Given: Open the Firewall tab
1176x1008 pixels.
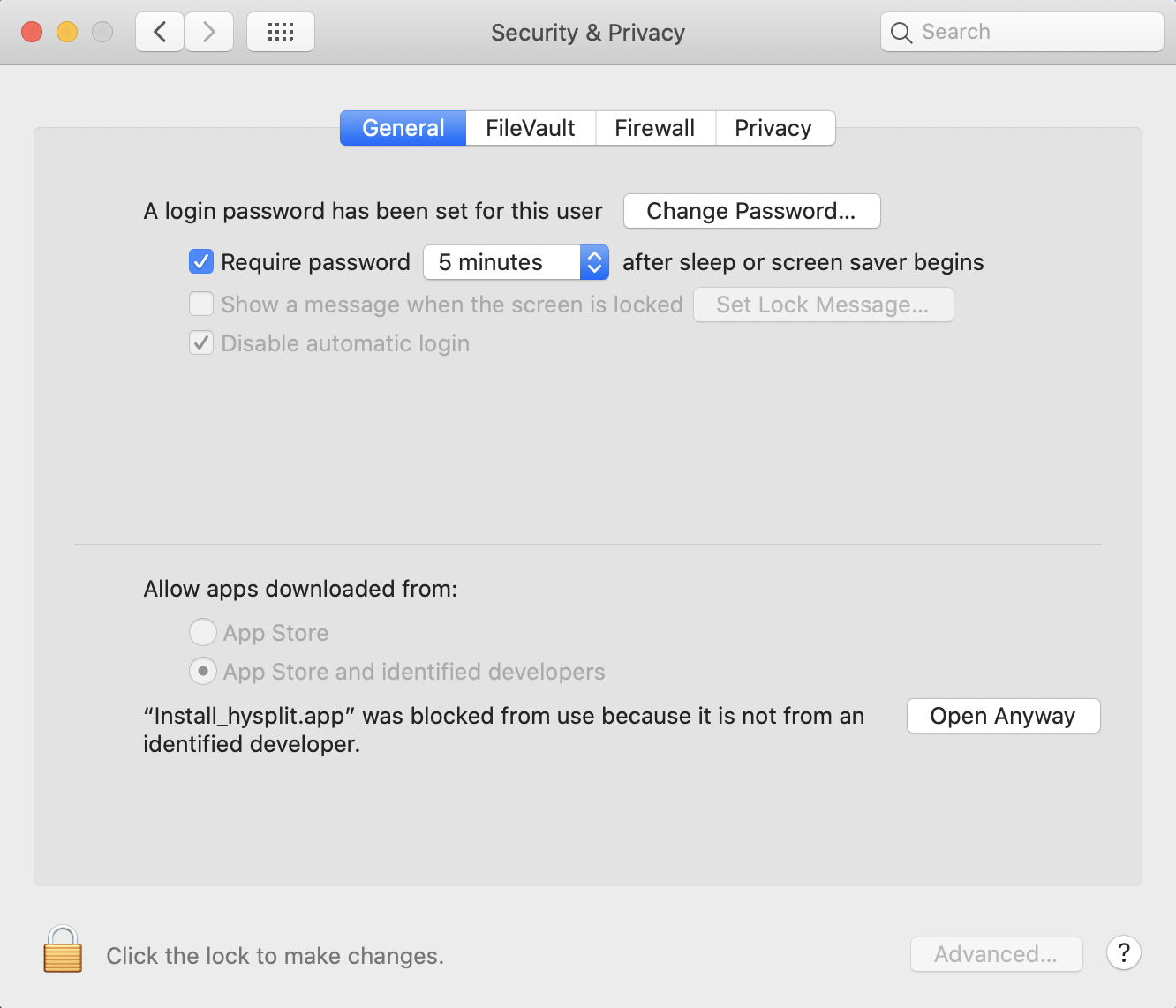Looking at the screenshot, I should click(x=654, y=128).
